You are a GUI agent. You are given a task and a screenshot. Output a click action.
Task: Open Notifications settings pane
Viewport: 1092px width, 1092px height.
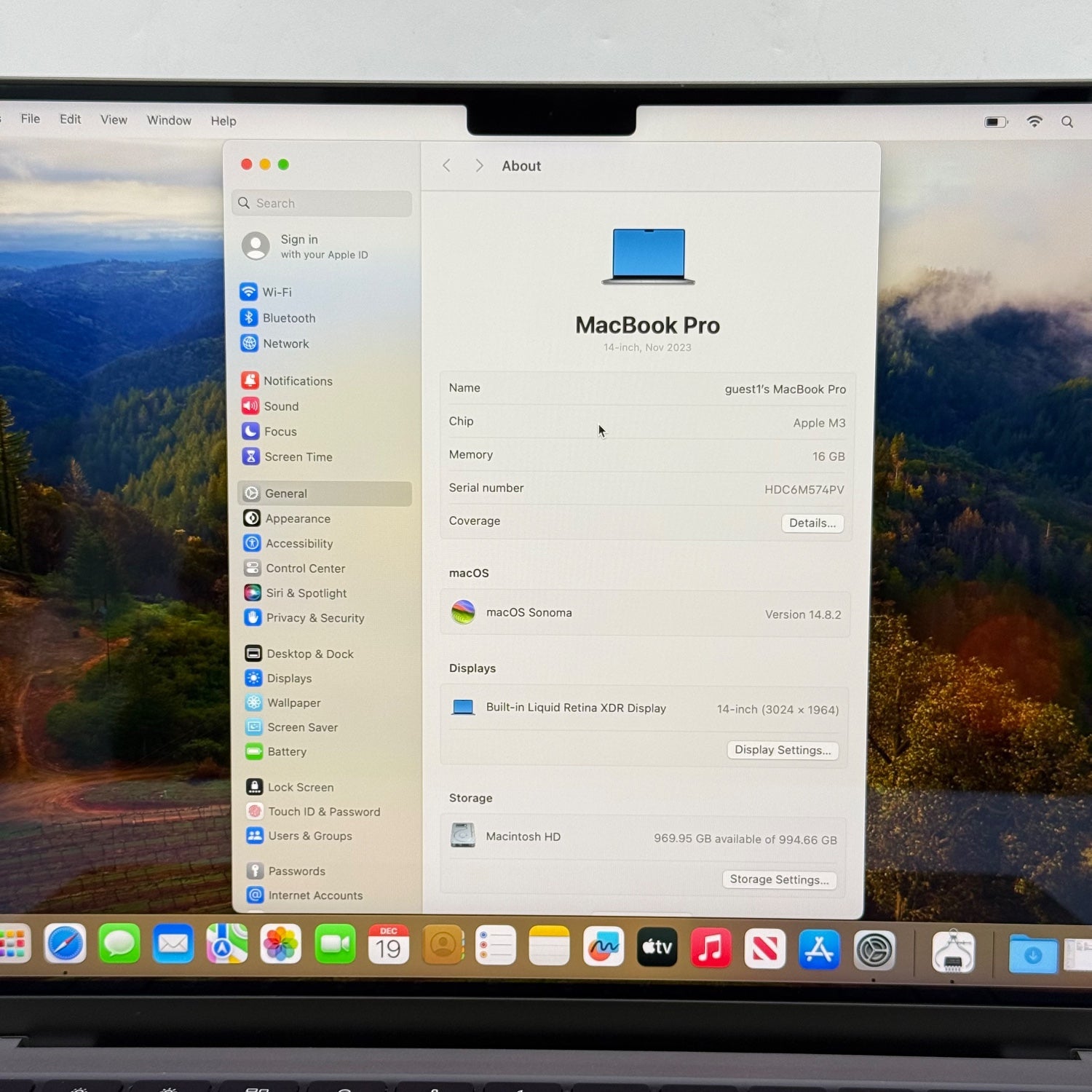click(x=297, y=381)
